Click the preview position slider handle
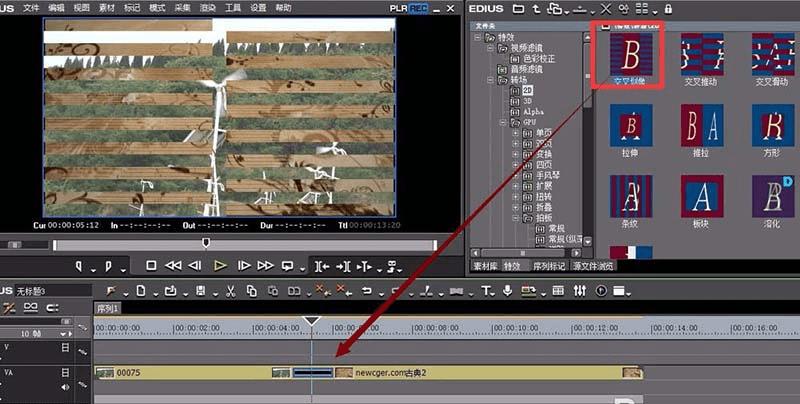The width and height of the screenshot is (800, 404). (x=206, y=243)
